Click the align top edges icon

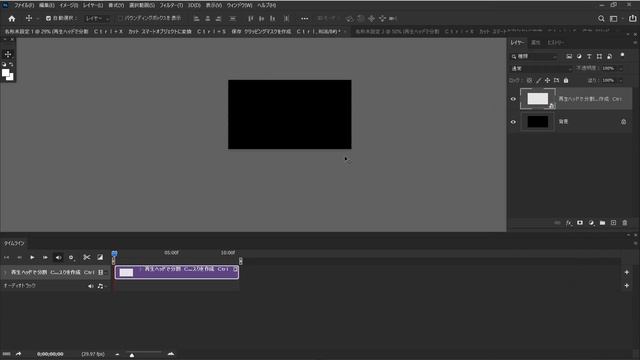[251, 18]
